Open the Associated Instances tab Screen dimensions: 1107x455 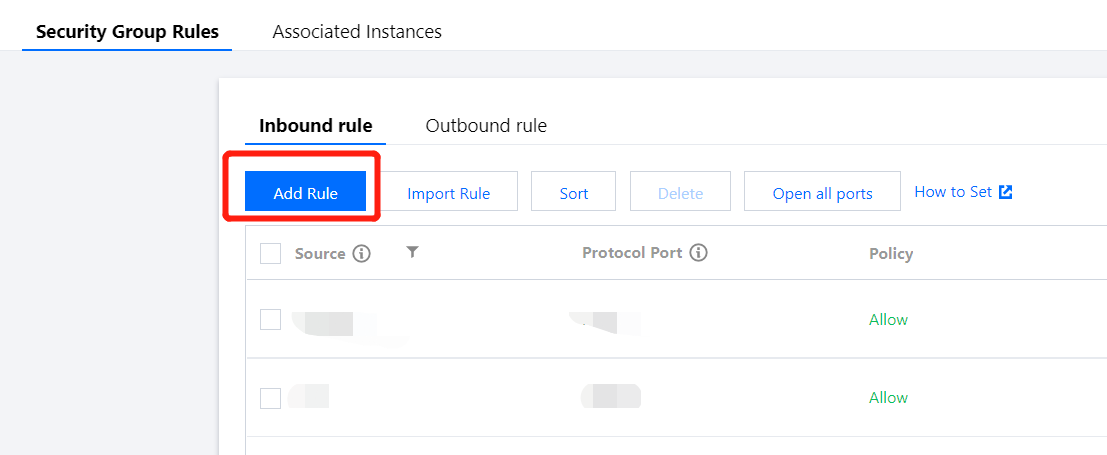[357, 31]
